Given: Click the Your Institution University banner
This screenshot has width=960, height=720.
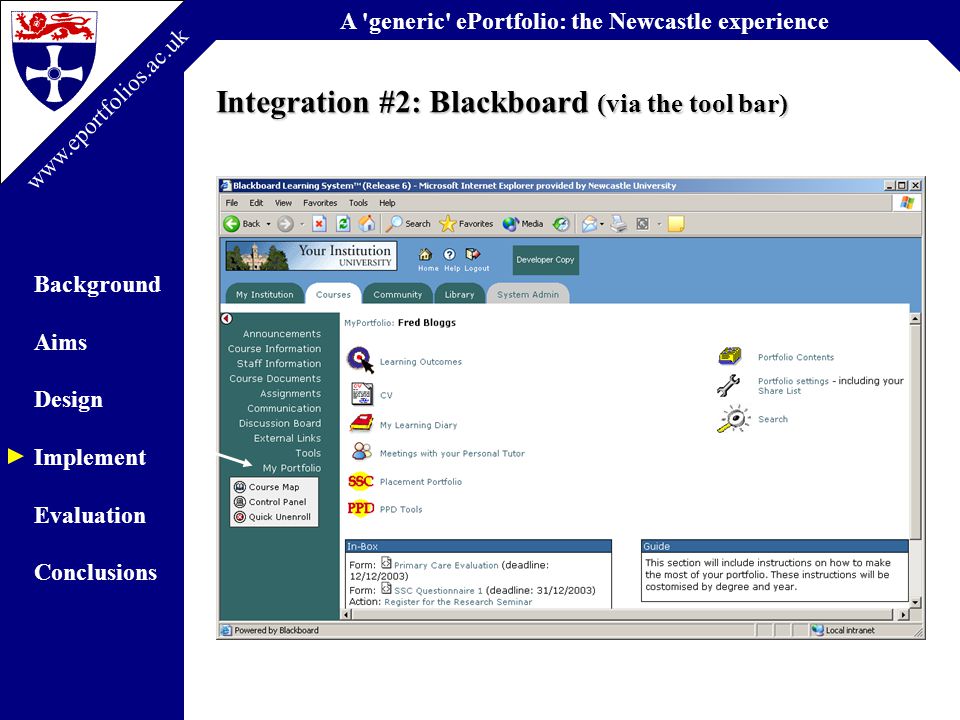Looking at the screenshot, I should (312, 256).
